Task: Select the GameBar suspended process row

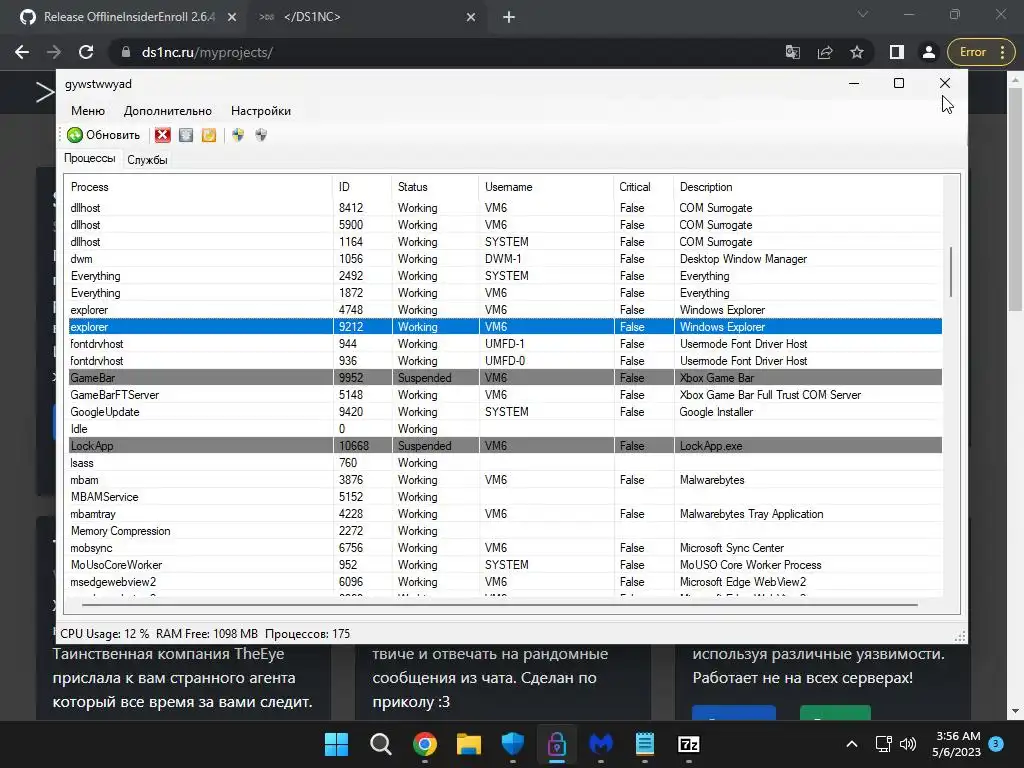Action: pos(505,377)
